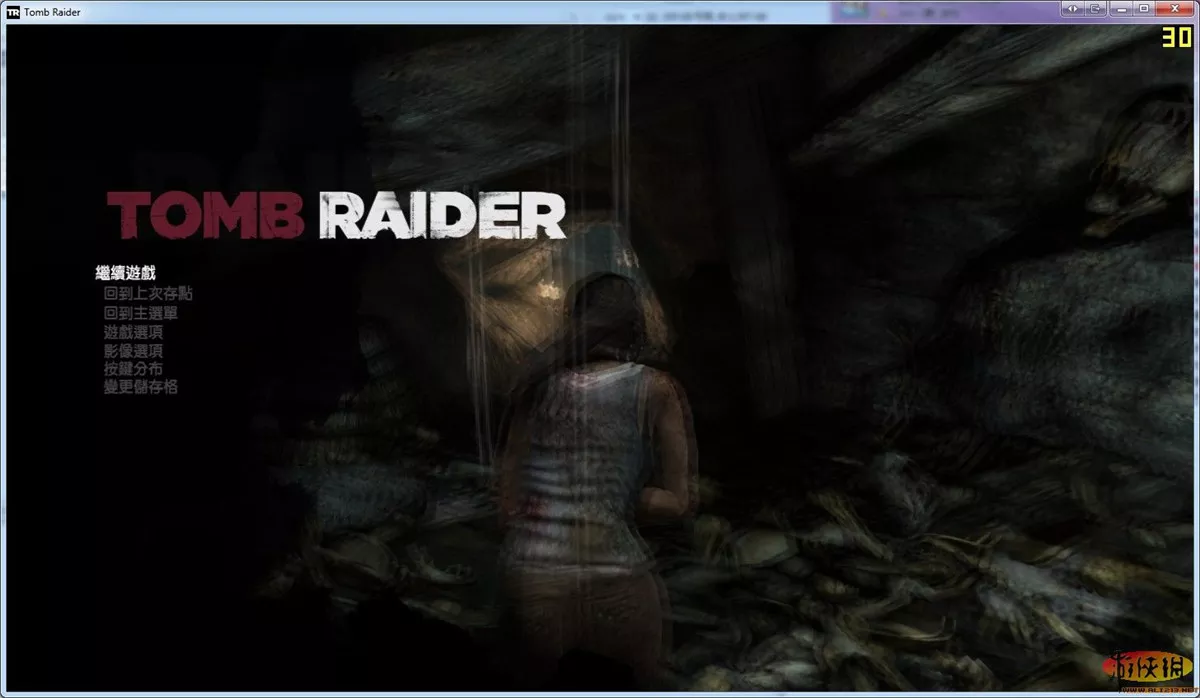Click the exit-arrow icon beside the minimize button
The height and width of the screenshot is (698, 1200).
(x=1097, y=9)
